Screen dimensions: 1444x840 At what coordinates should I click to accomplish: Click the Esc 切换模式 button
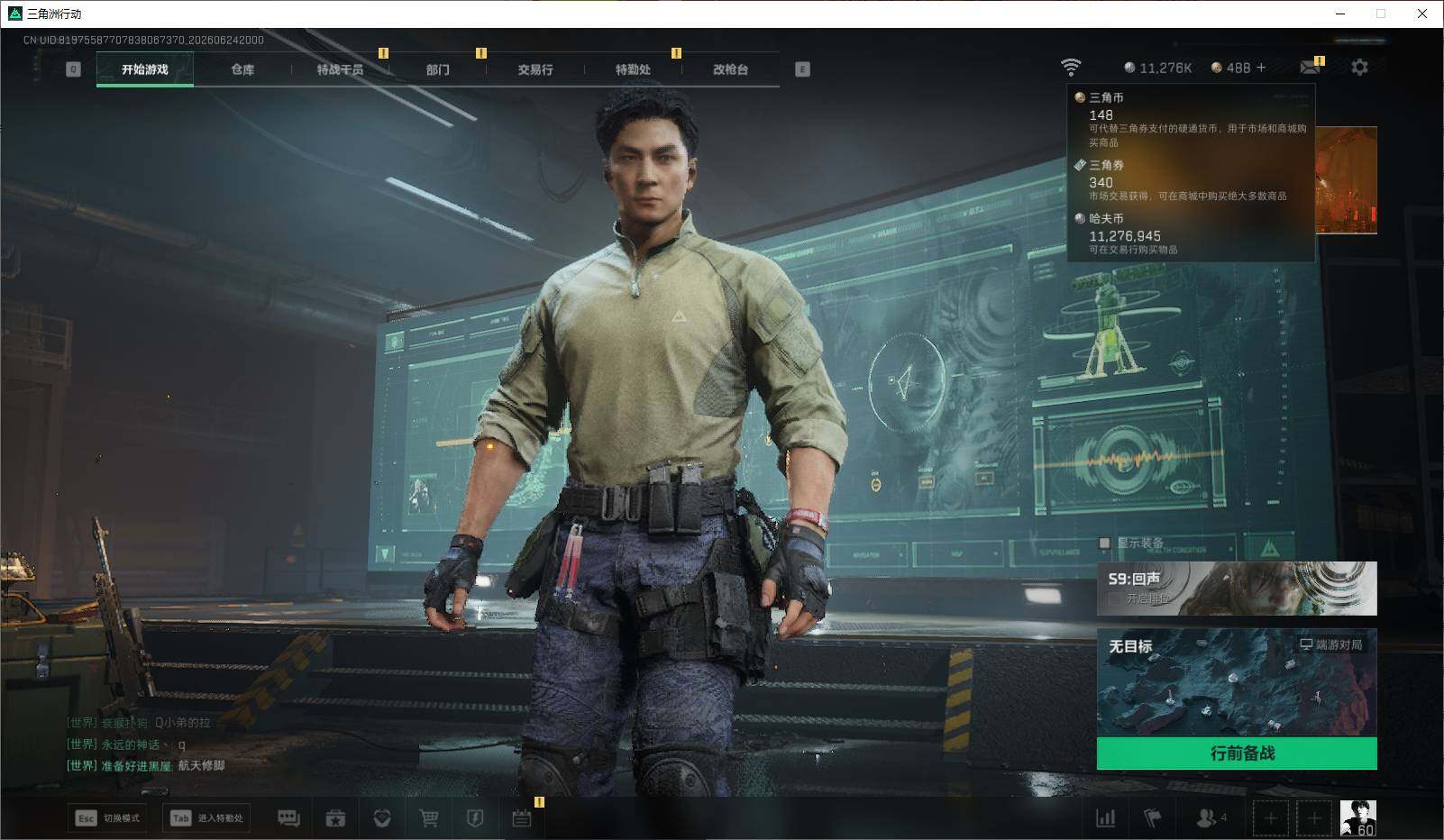[108, 818]
